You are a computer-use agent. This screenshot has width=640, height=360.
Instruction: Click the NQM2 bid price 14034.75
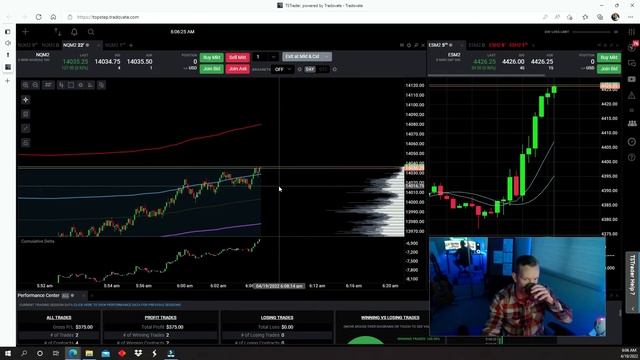107,62
